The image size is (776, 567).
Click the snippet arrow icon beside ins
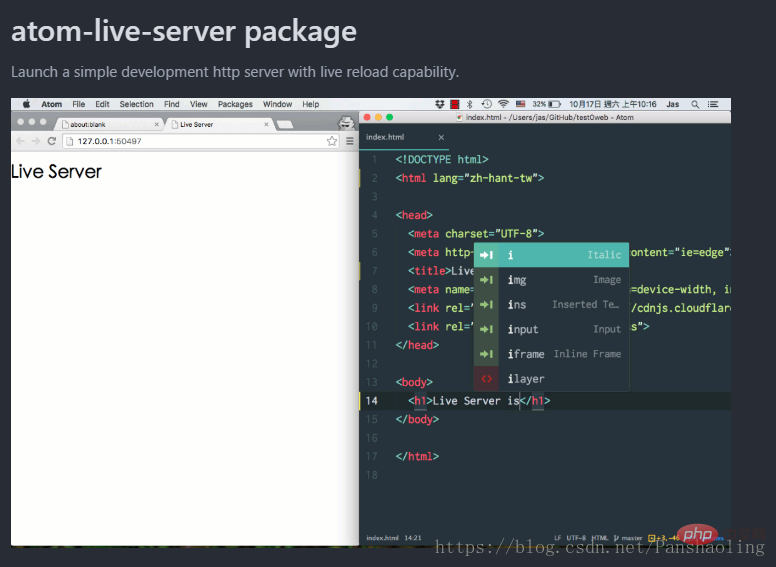click(x=486, y=304)
